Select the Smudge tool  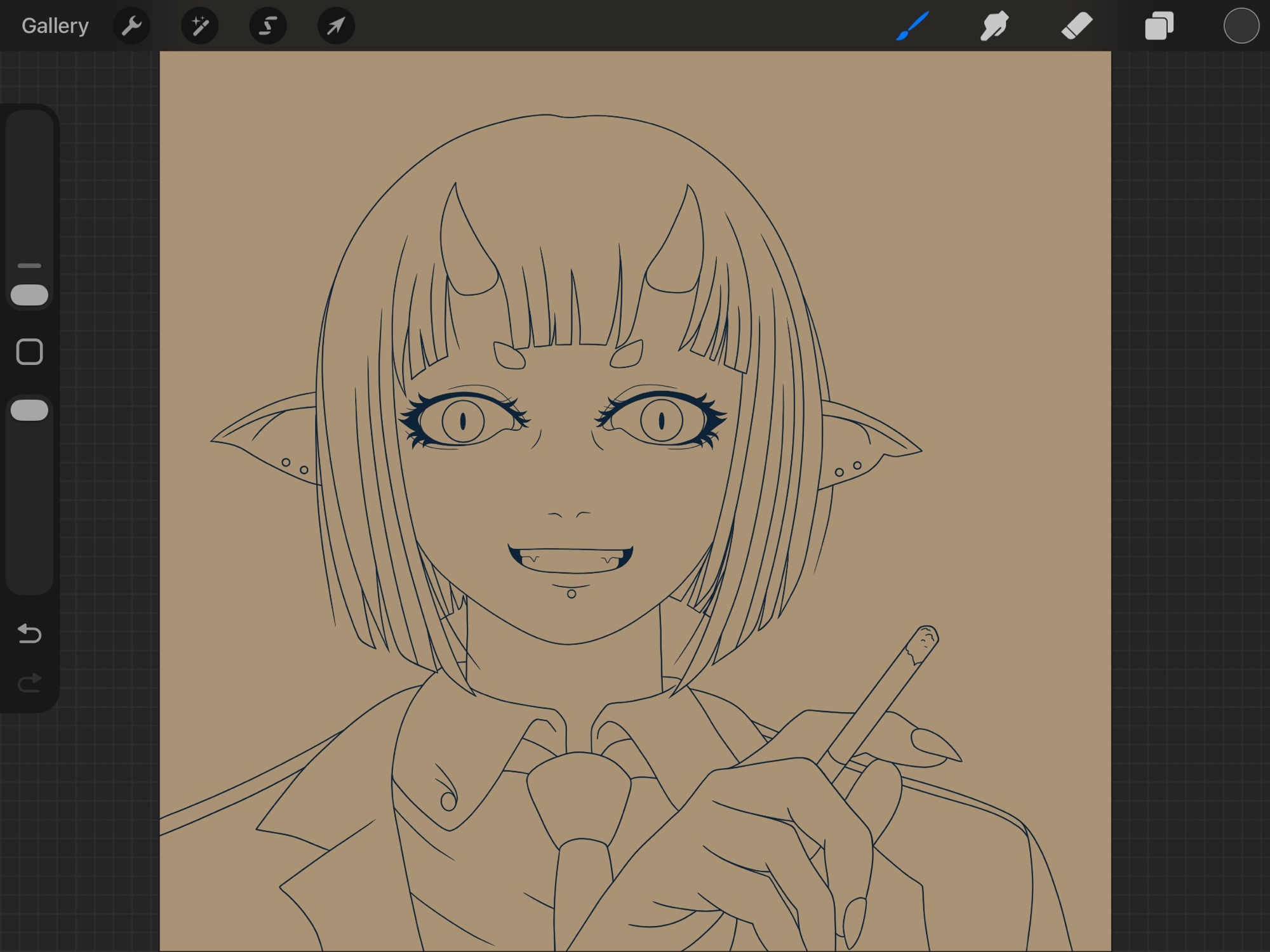(x=994, y=26)
